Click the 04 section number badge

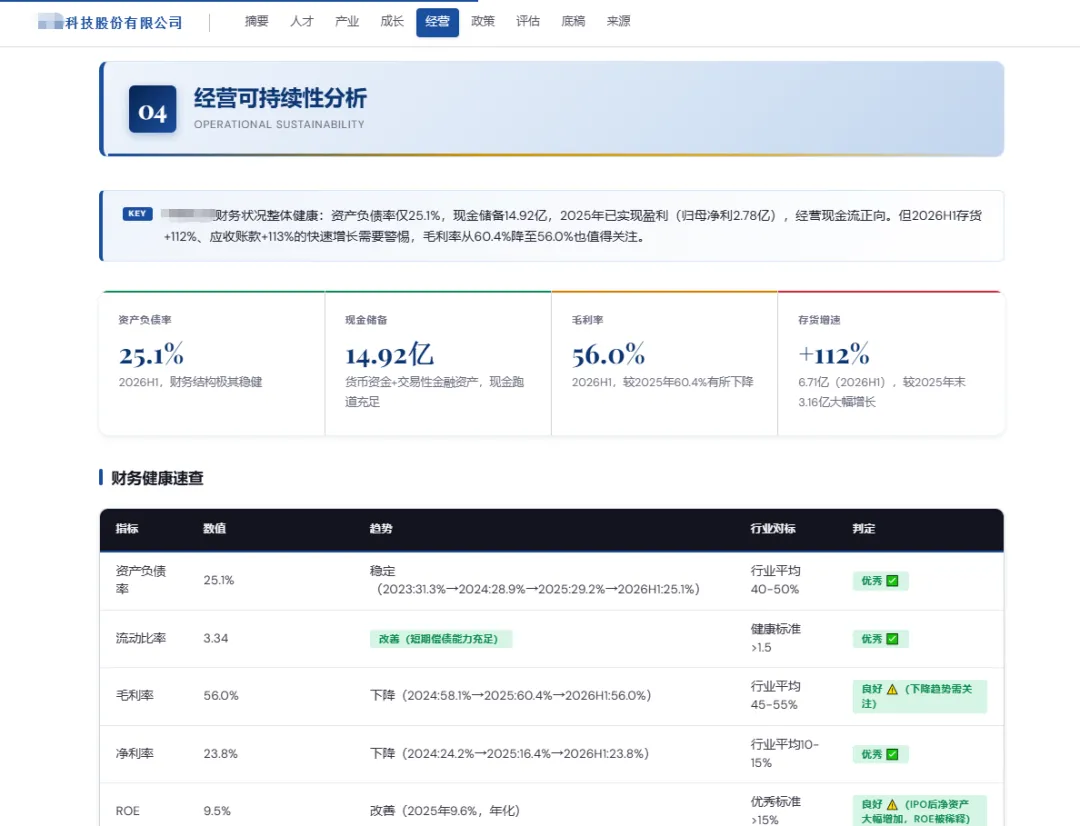tap(152, 109)
